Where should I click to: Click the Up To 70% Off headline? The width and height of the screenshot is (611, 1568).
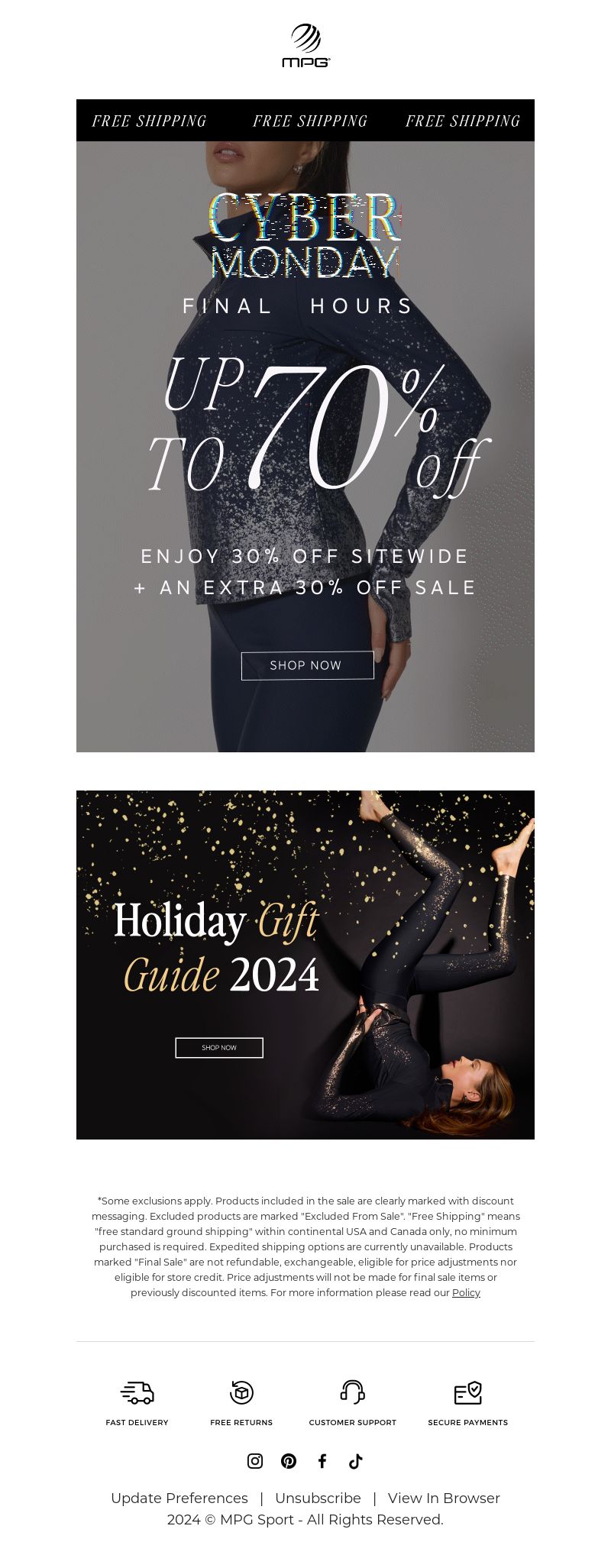[317, 428]
